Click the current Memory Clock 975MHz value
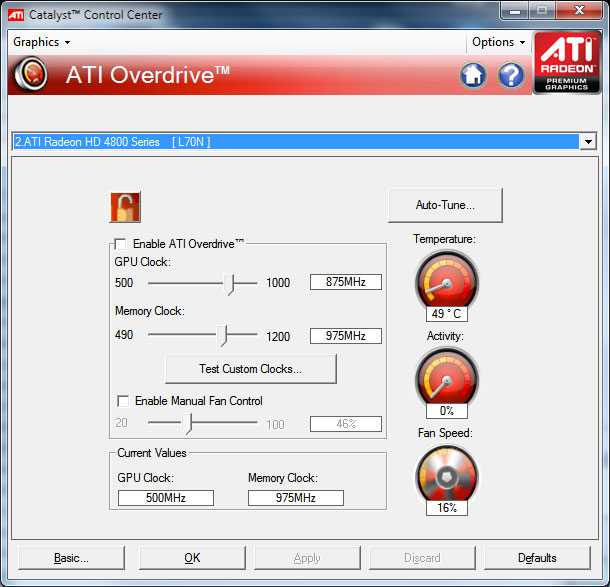 [x=296, y=498]
